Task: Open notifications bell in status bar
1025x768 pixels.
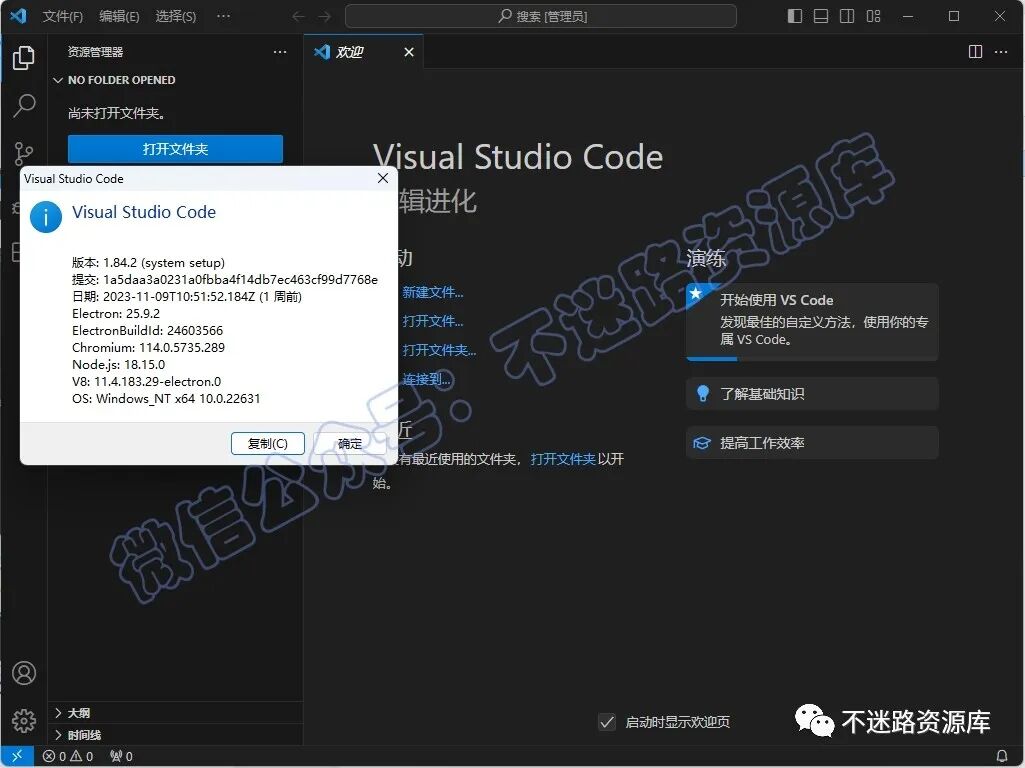Action: pos(1001,756)
